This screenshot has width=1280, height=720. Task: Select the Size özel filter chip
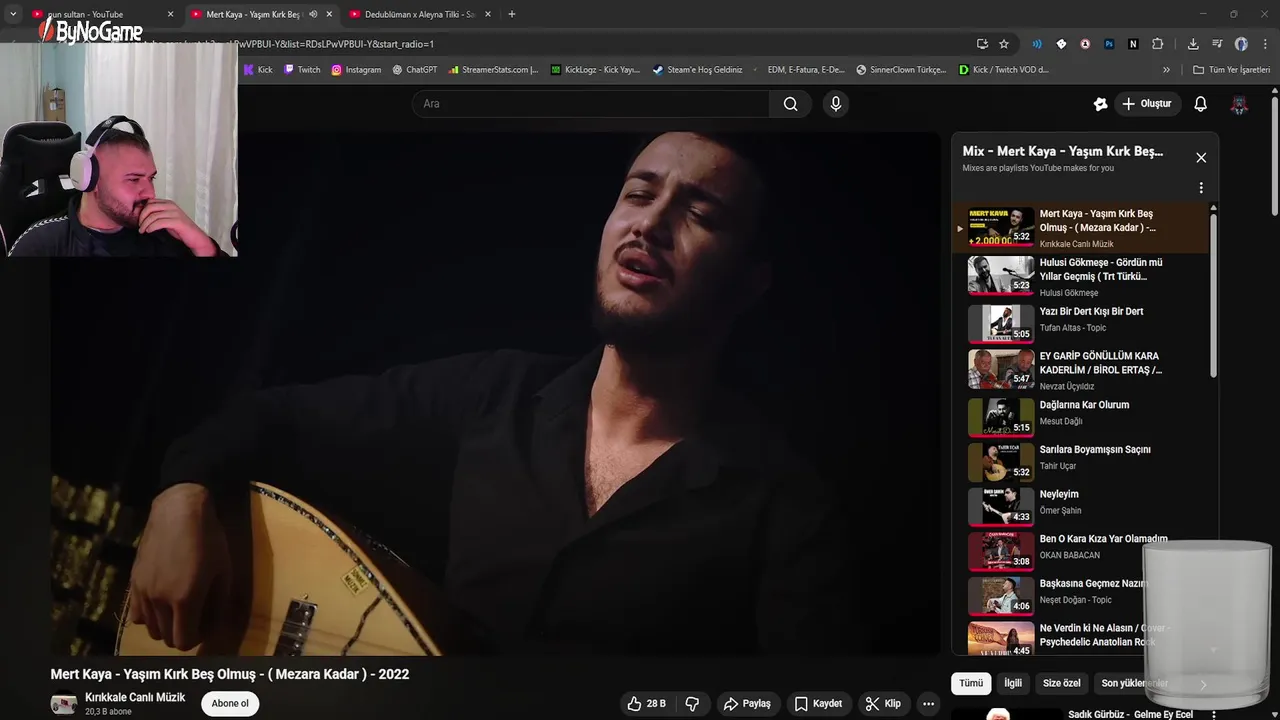click(x=1062, y=683)
